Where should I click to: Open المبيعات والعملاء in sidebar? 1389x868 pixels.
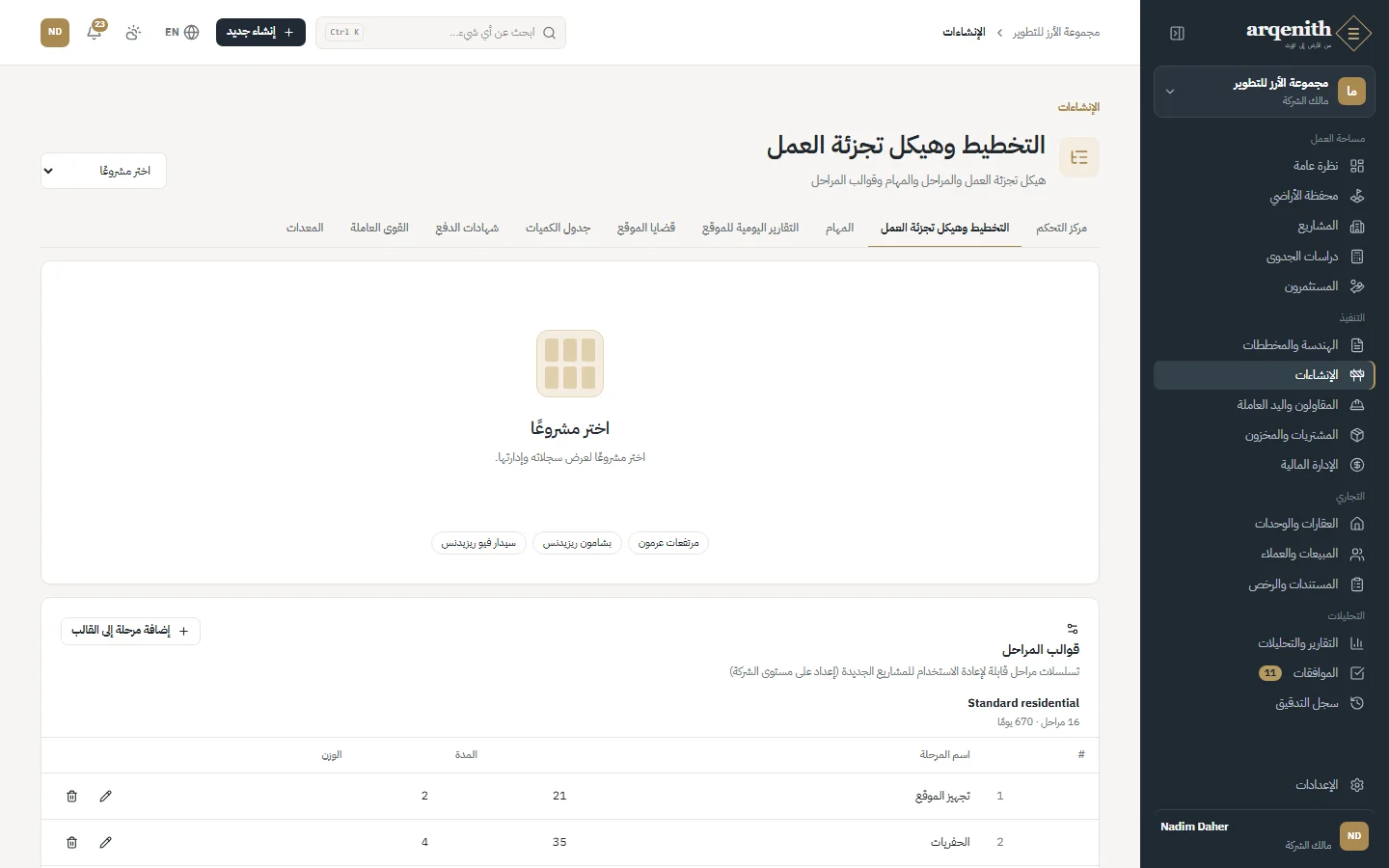[1264, 554]
